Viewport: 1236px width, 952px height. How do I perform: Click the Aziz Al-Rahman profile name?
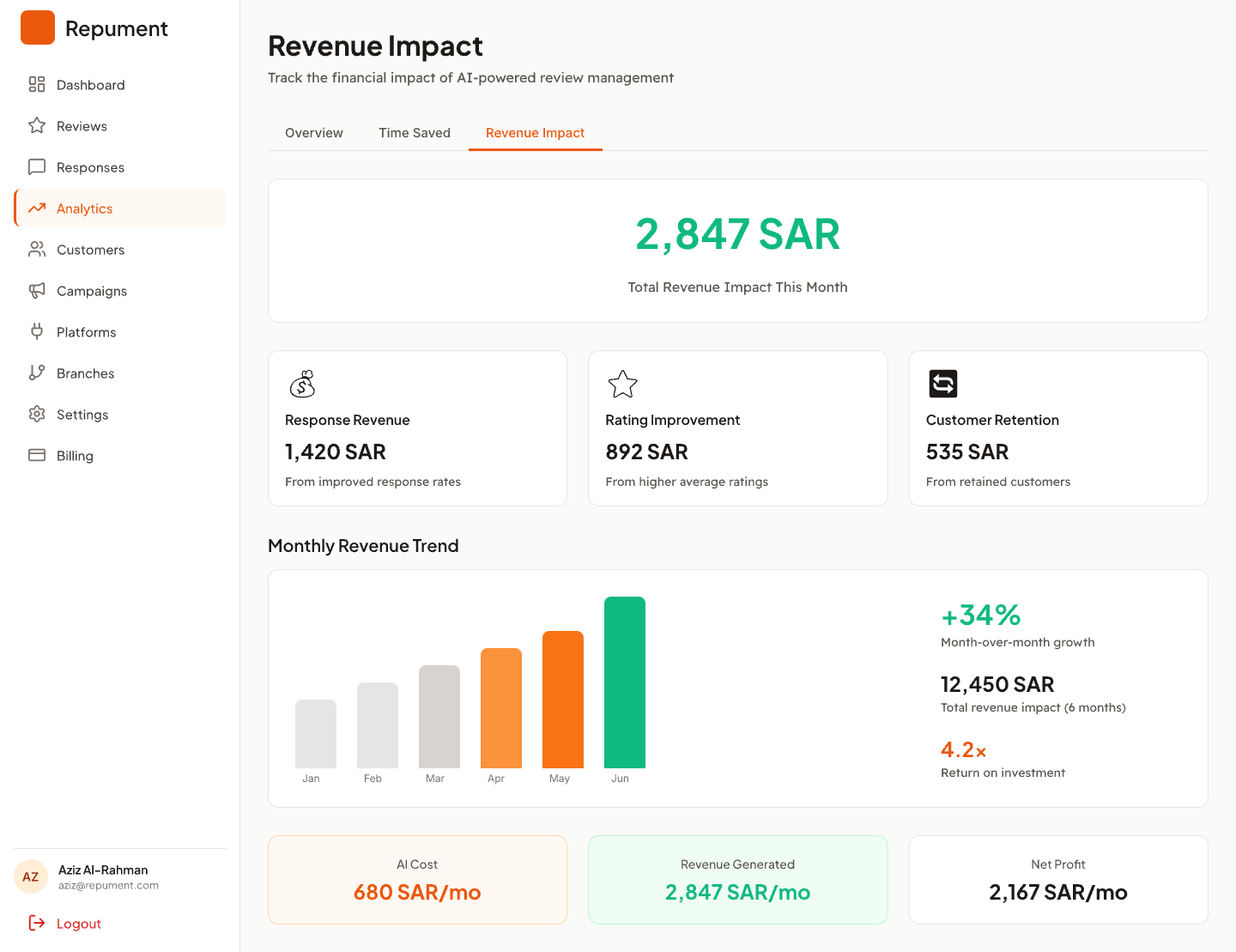103,870
